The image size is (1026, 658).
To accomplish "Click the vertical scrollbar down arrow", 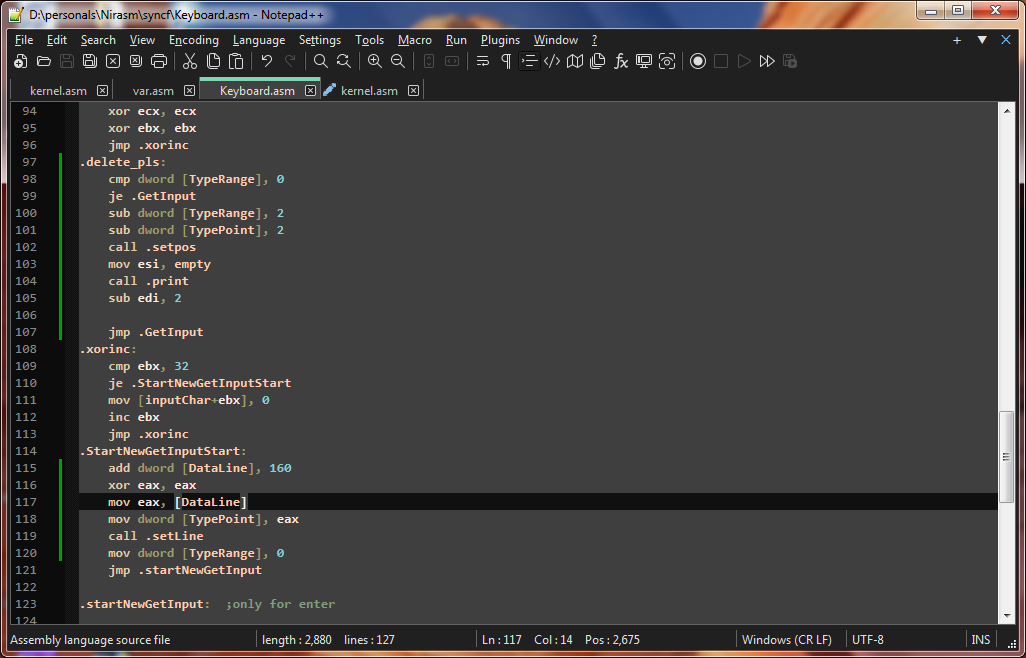I will tap(1006, 615).
